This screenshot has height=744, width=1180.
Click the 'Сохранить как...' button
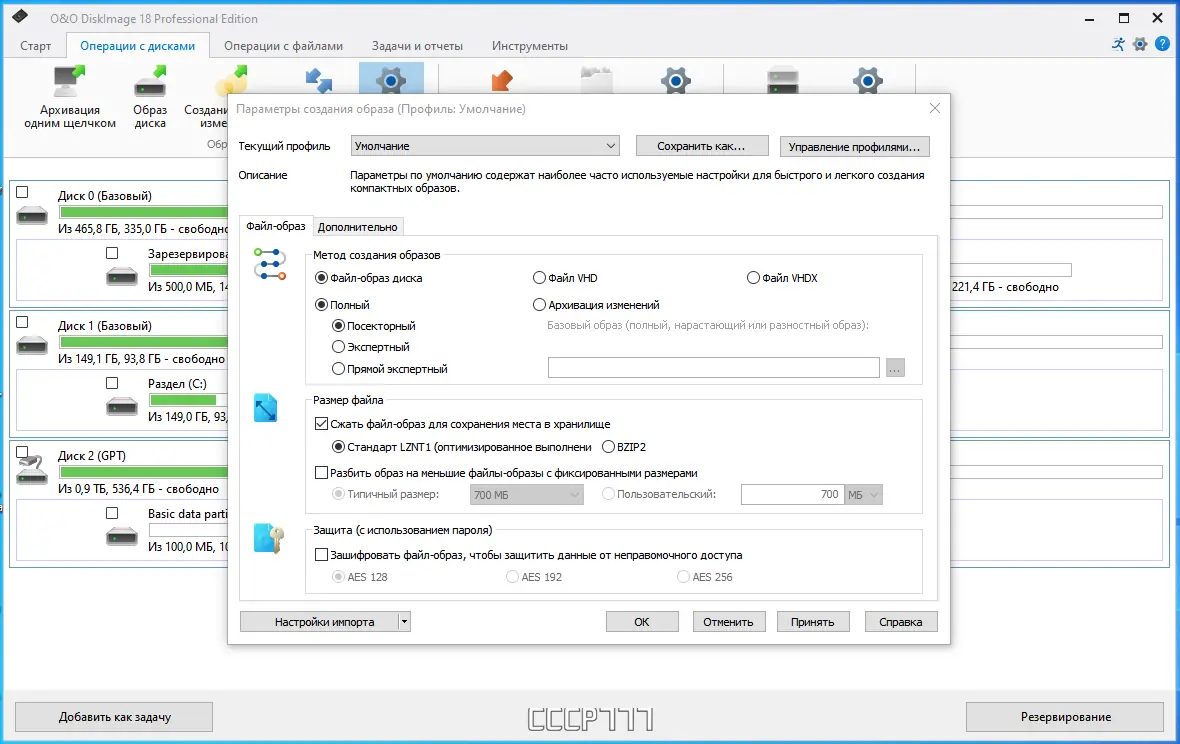(701, 146)
